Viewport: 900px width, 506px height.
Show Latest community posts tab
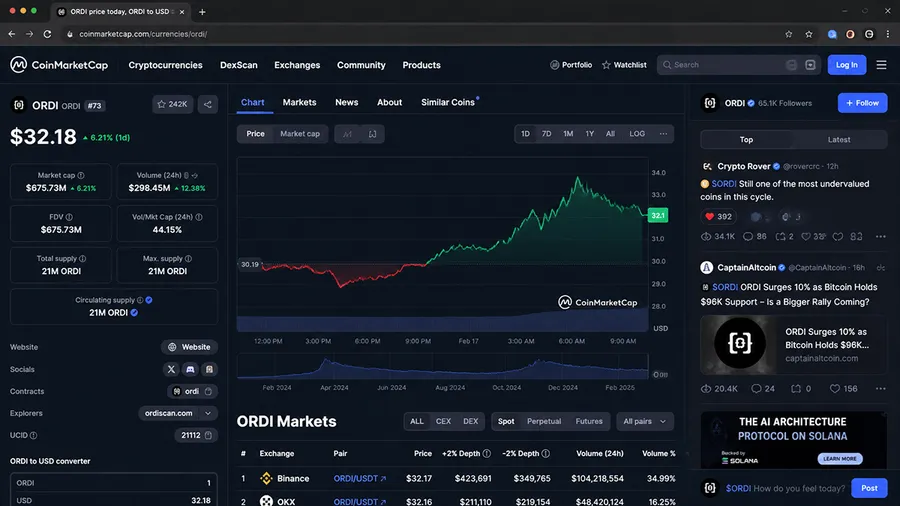(x=839, y=139)
